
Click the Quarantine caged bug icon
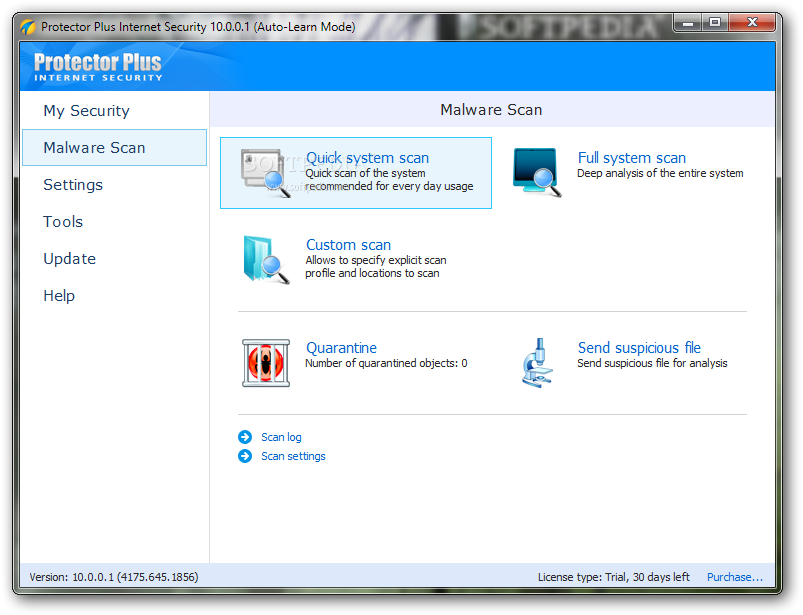[x=266, y=363]
